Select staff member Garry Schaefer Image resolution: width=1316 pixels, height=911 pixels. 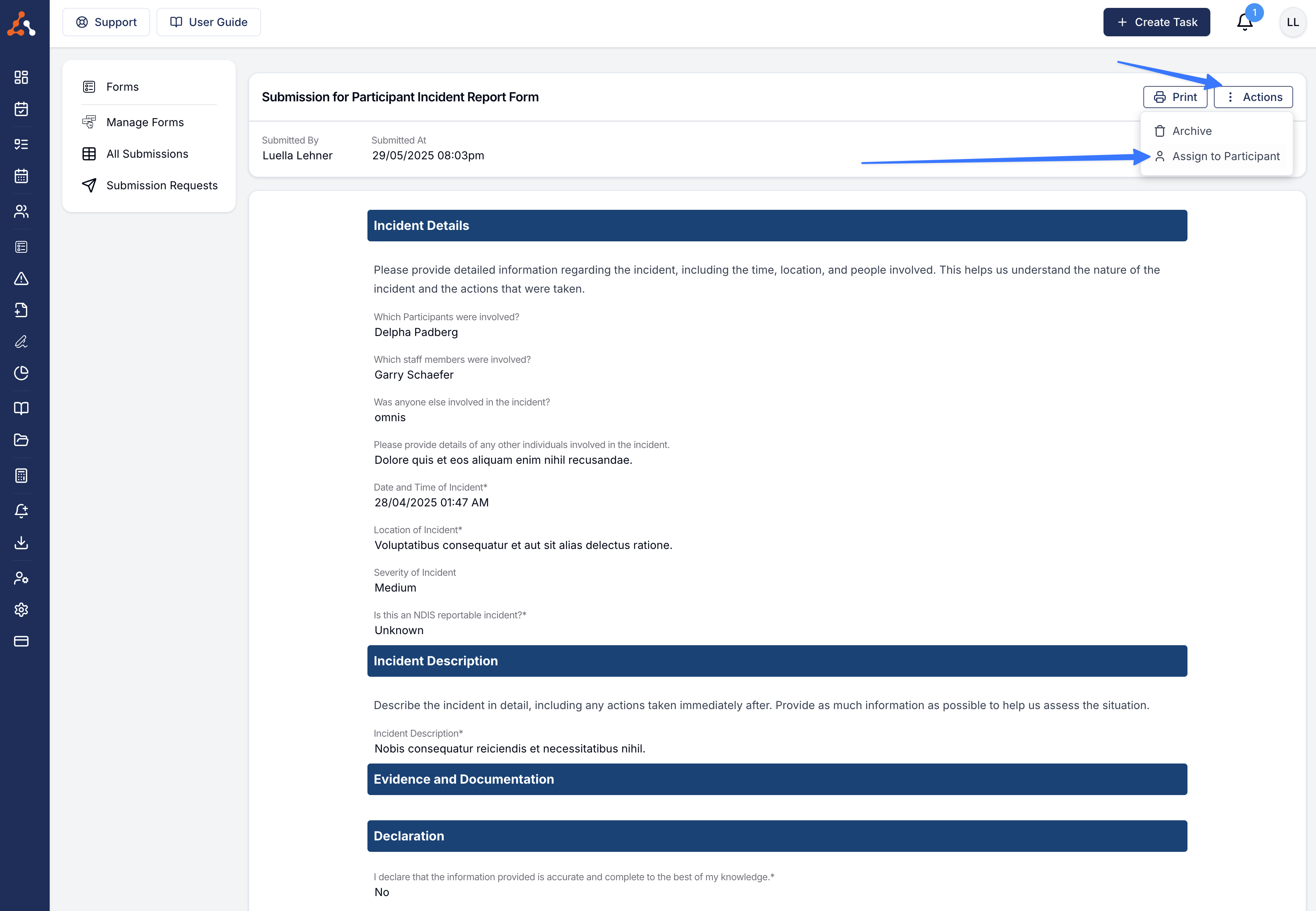pyautogui.click(x=414, y=375)
